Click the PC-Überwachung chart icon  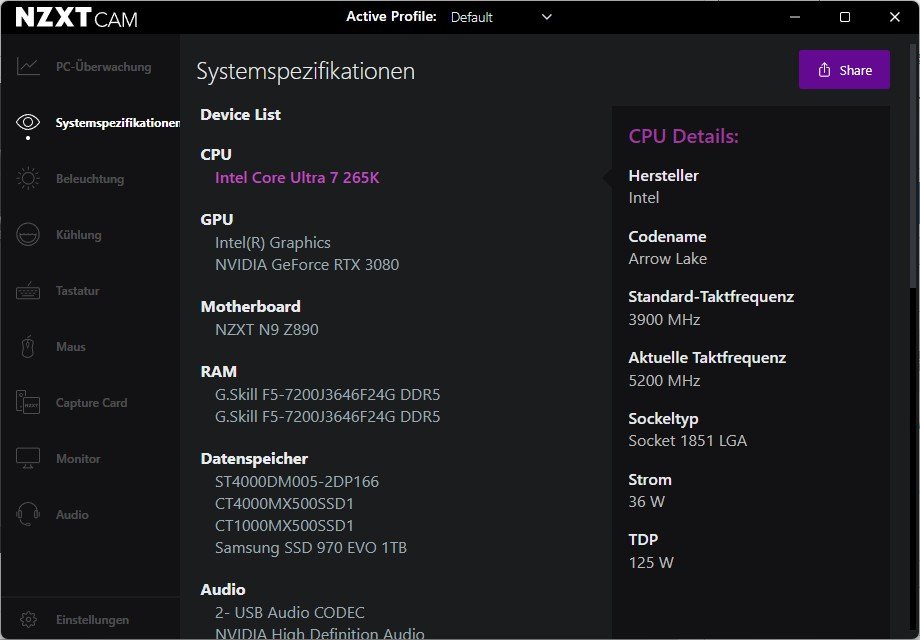tap(28, 66)
